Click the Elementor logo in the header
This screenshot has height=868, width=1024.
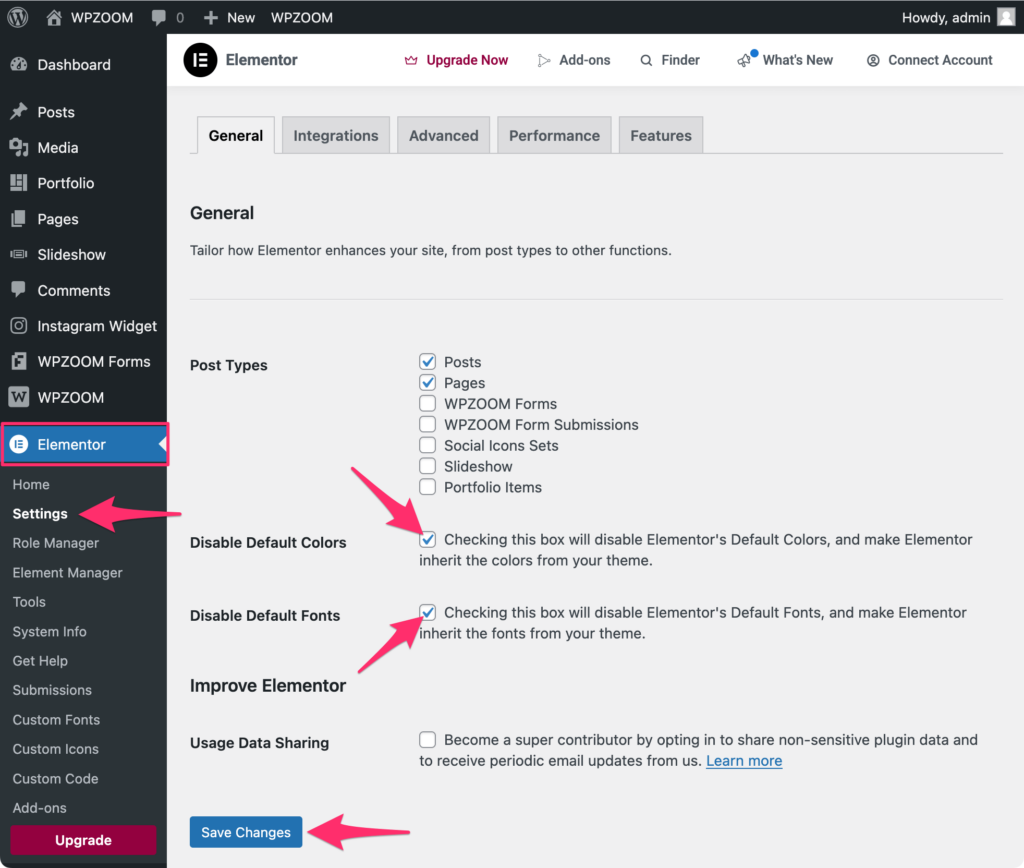(200, 60)
